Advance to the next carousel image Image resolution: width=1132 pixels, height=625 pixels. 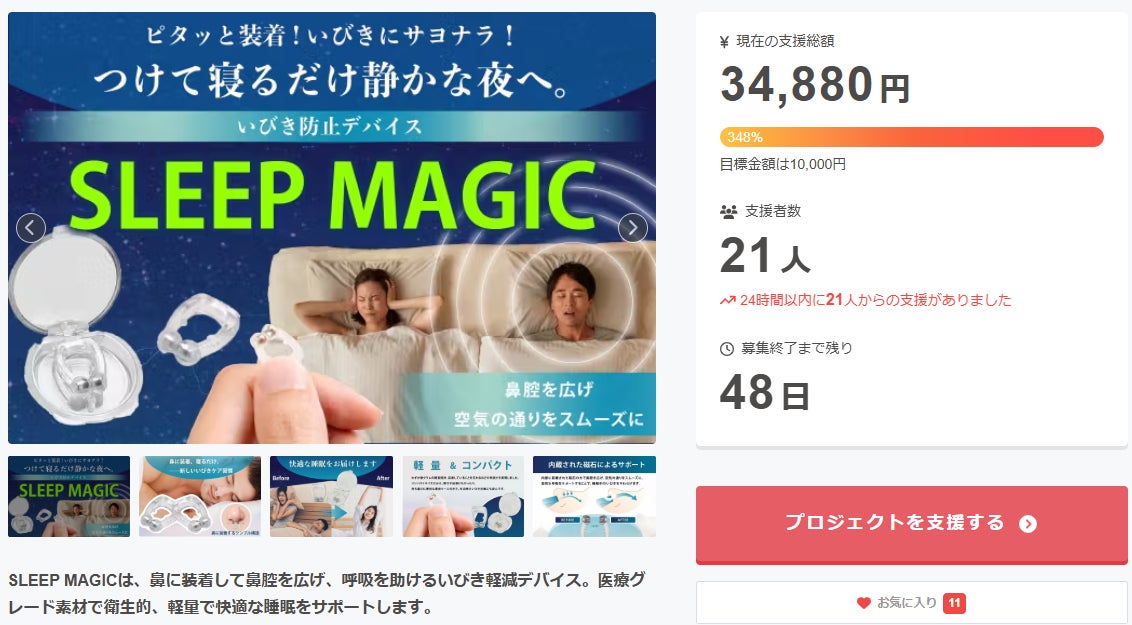click(x=633, y=228)
